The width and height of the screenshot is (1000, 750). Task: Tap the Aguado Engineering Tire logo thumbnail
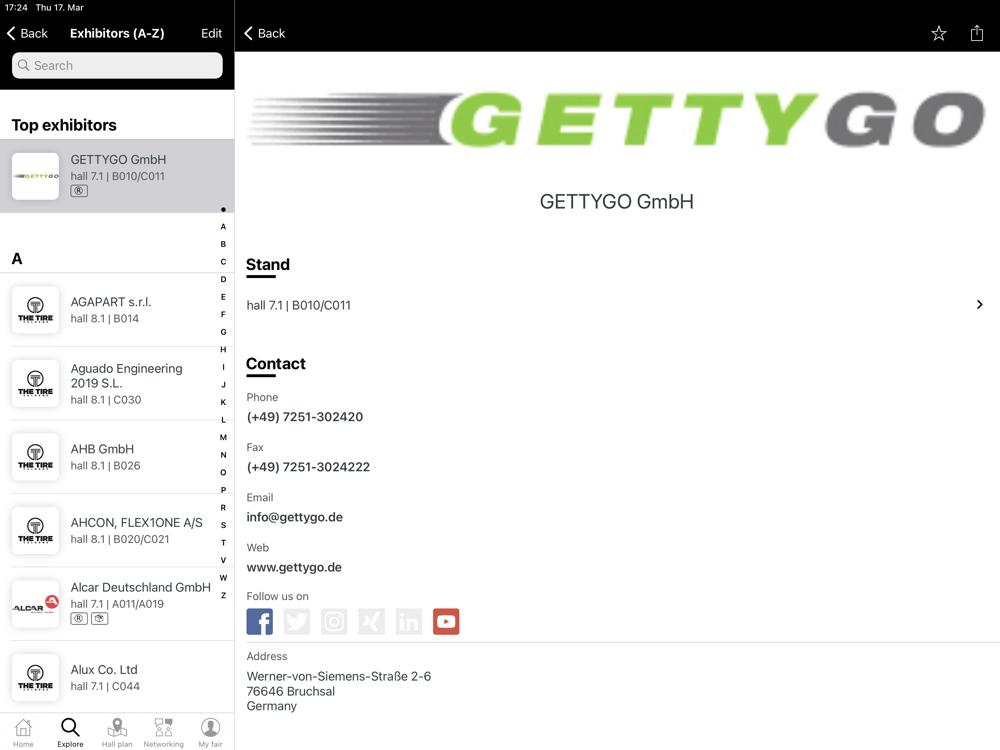[x=36, y=383]
